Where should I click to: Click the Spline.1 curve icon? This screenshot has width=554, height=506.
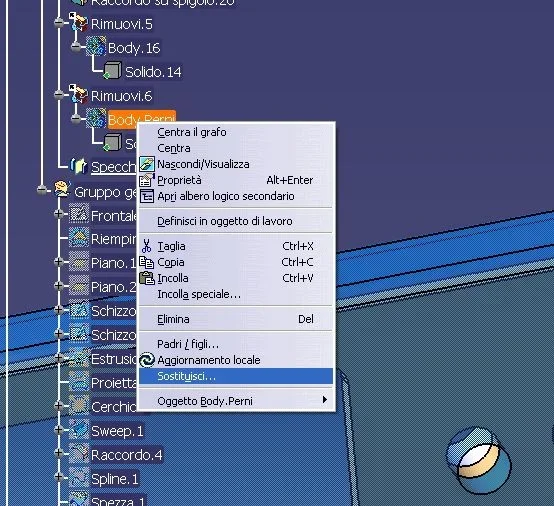[x=79, y=477]
